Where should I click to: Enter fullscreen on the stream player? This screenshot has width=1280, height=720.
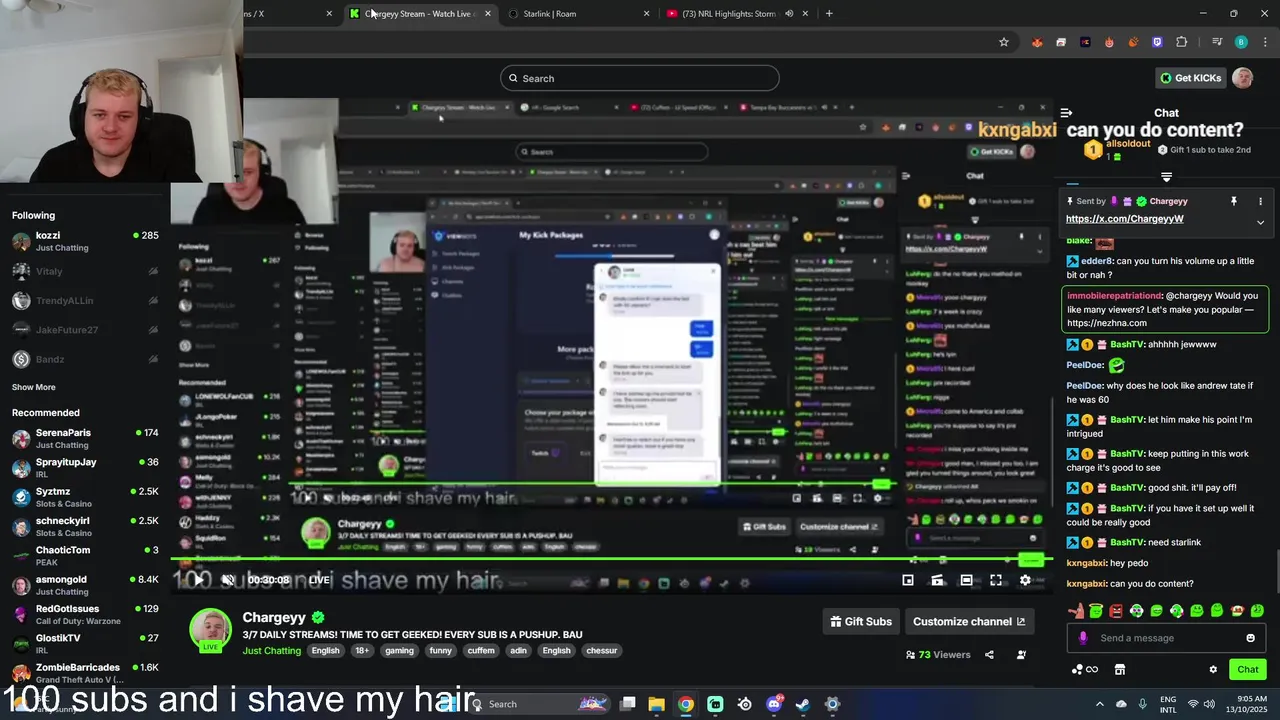coord(996,580)
